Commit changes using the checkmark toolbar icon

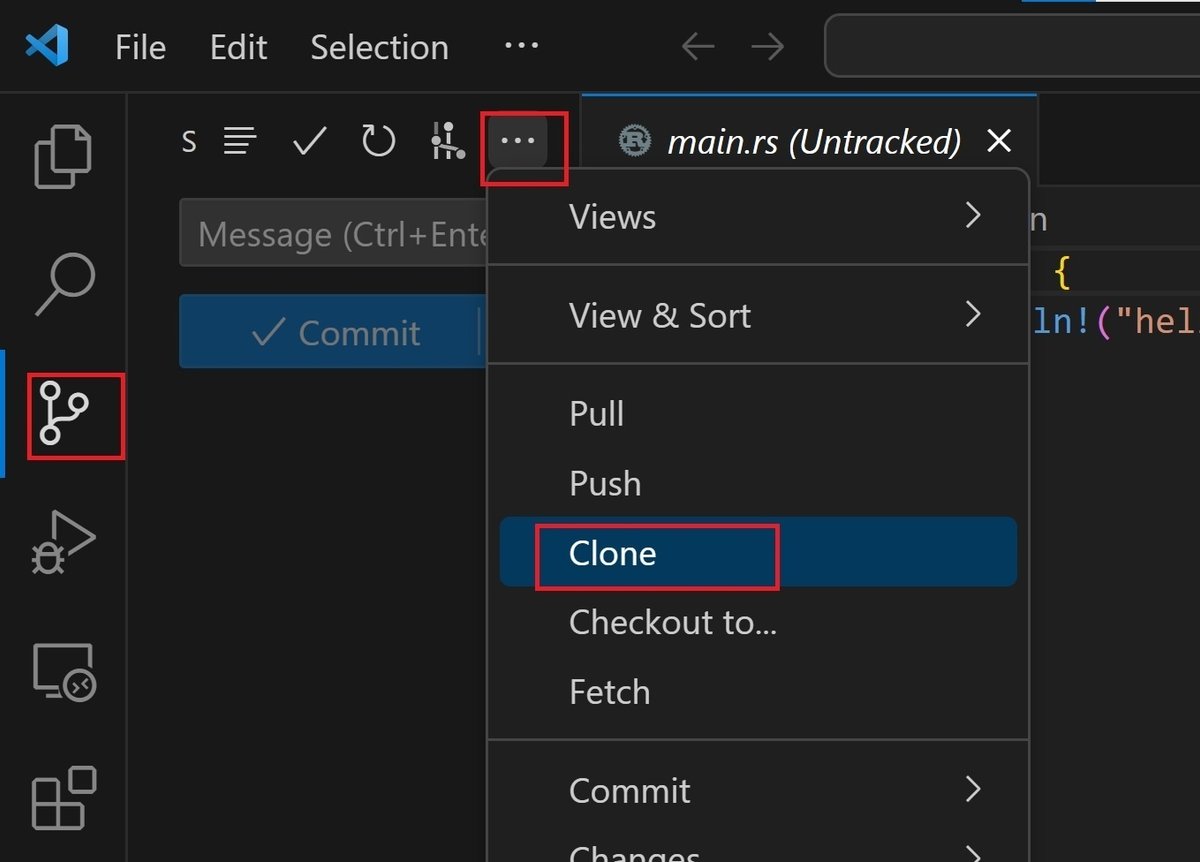[310, 141]
